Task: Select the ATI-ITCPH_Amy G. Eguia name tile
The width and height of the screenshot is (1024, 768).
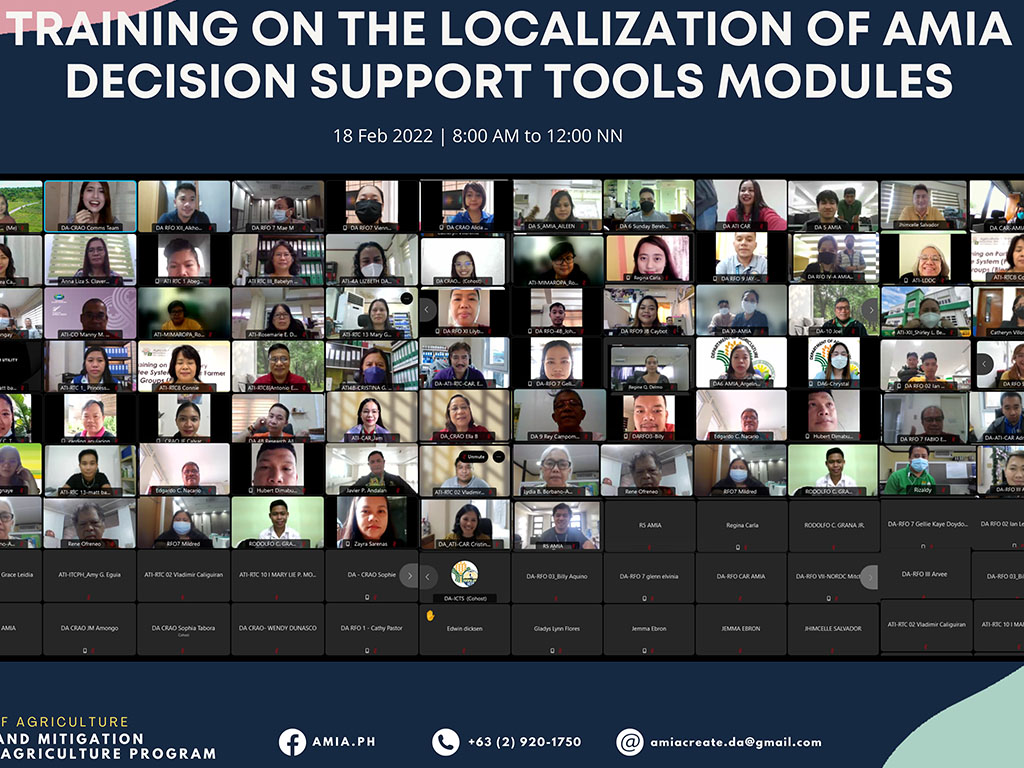Action: point(89,575)
